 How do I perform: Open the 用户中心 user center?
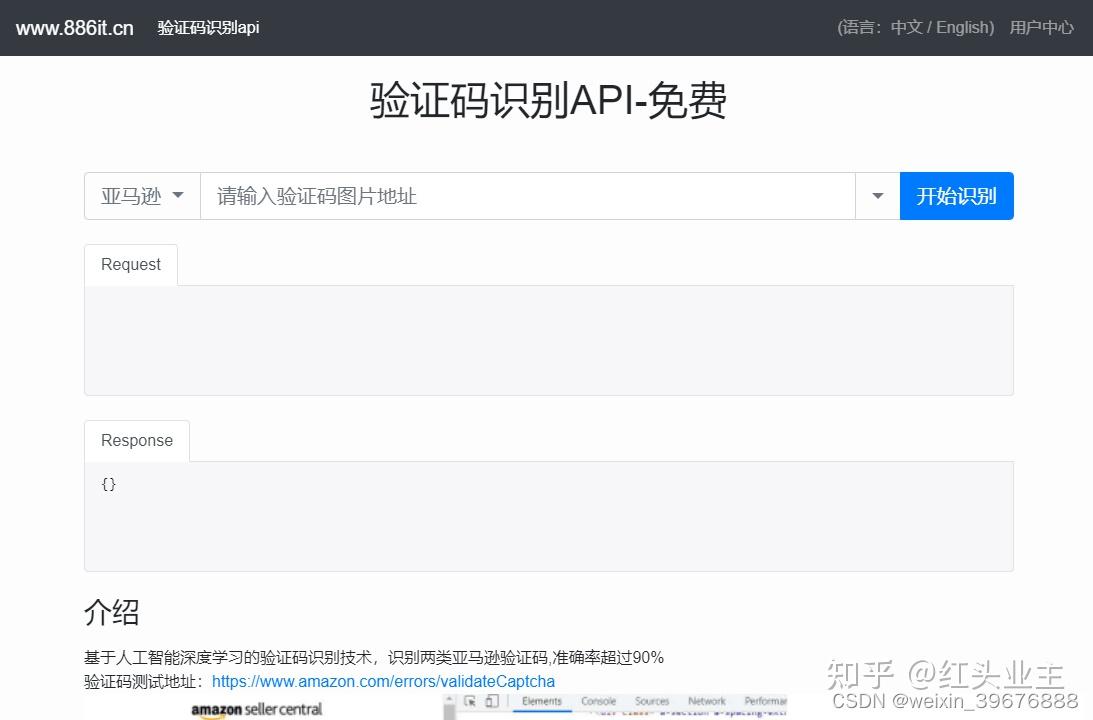tap(1041, 27)
